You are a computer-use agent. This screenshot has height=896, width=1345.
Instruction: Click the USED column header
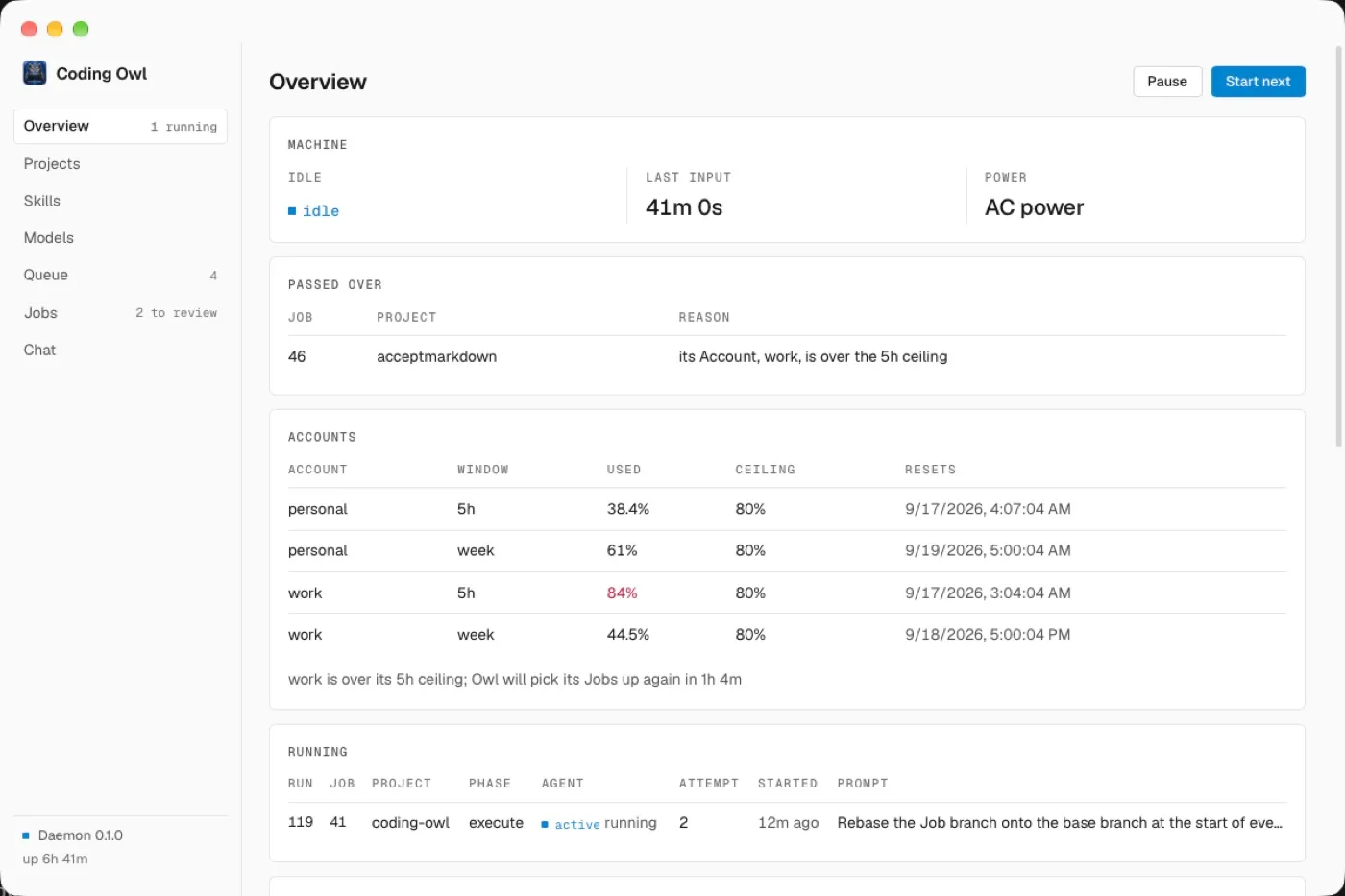click(624, 470)
